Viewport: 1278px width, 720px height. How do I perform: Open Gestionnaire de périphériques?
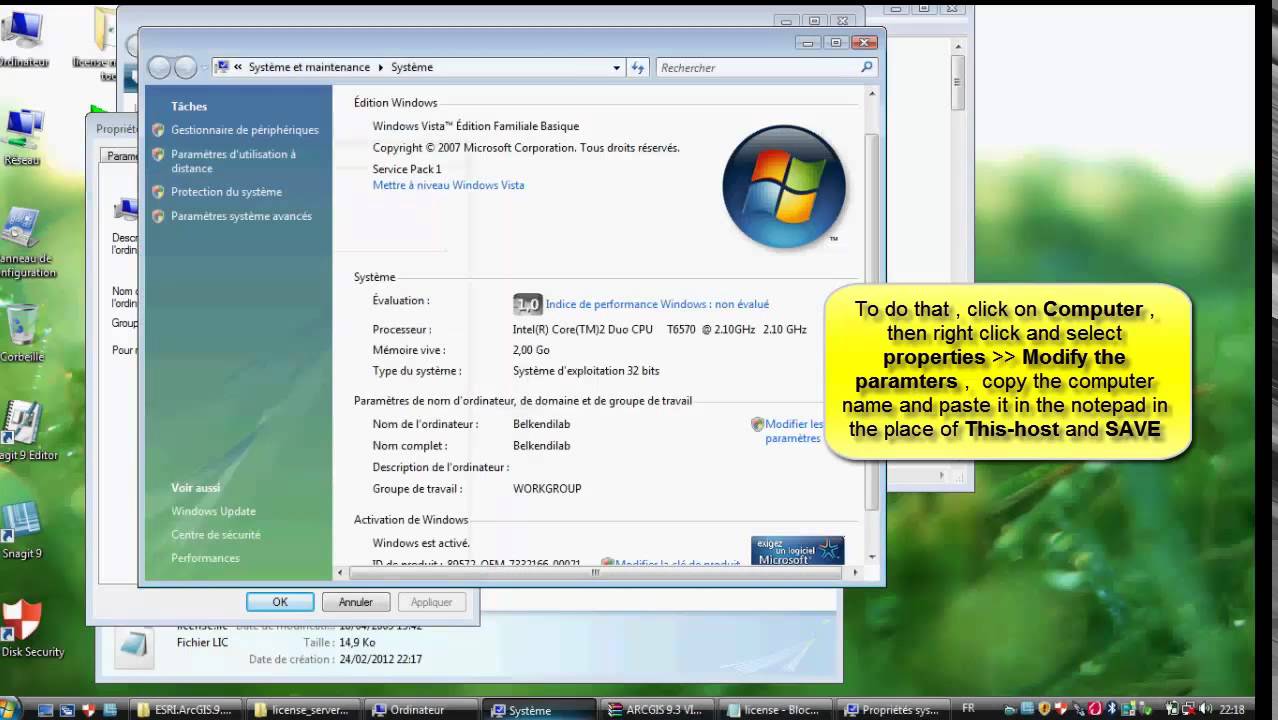coord(245,130)
